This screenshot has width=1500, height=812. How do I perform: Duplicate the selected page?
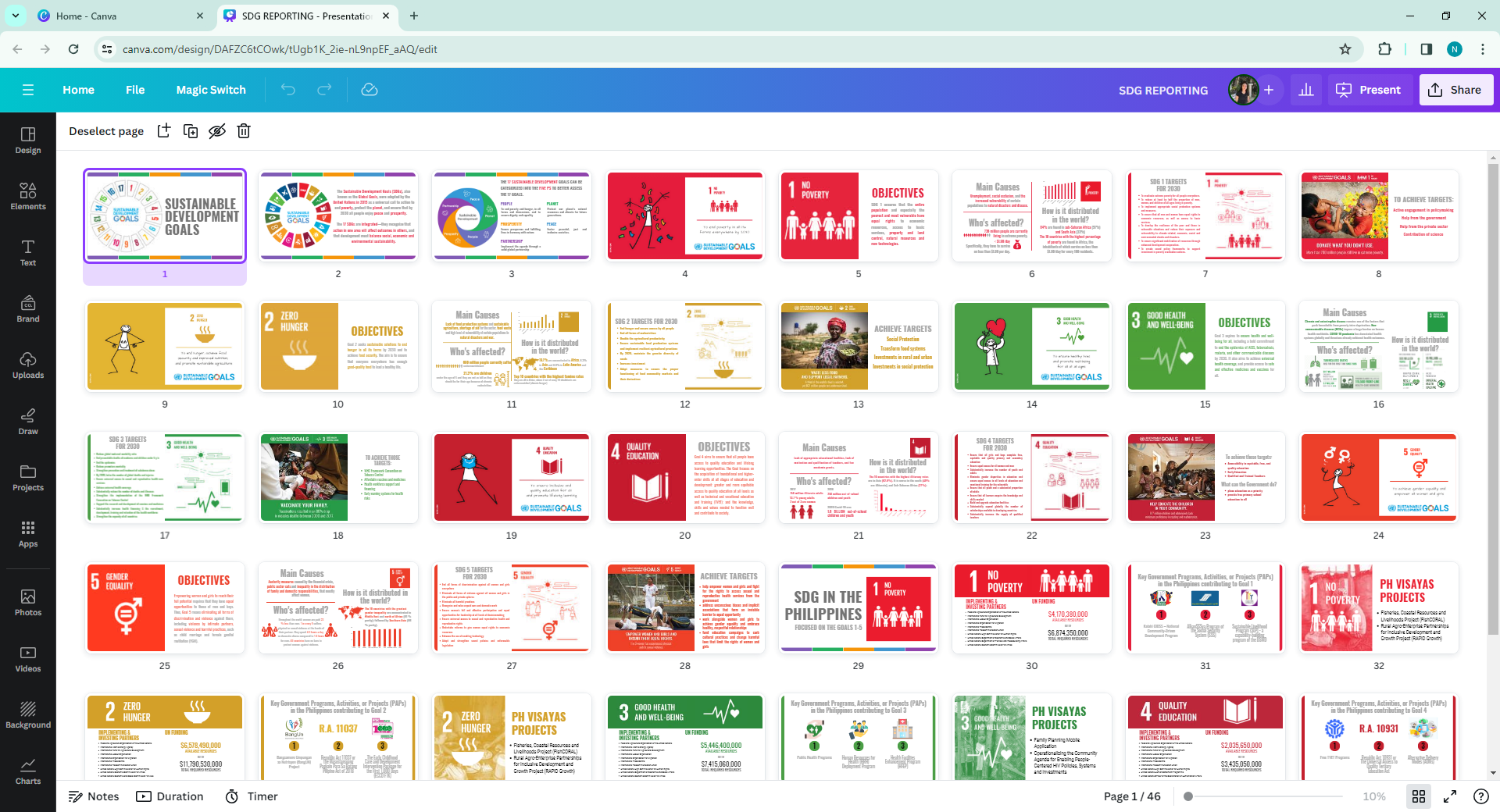(191, 131)
